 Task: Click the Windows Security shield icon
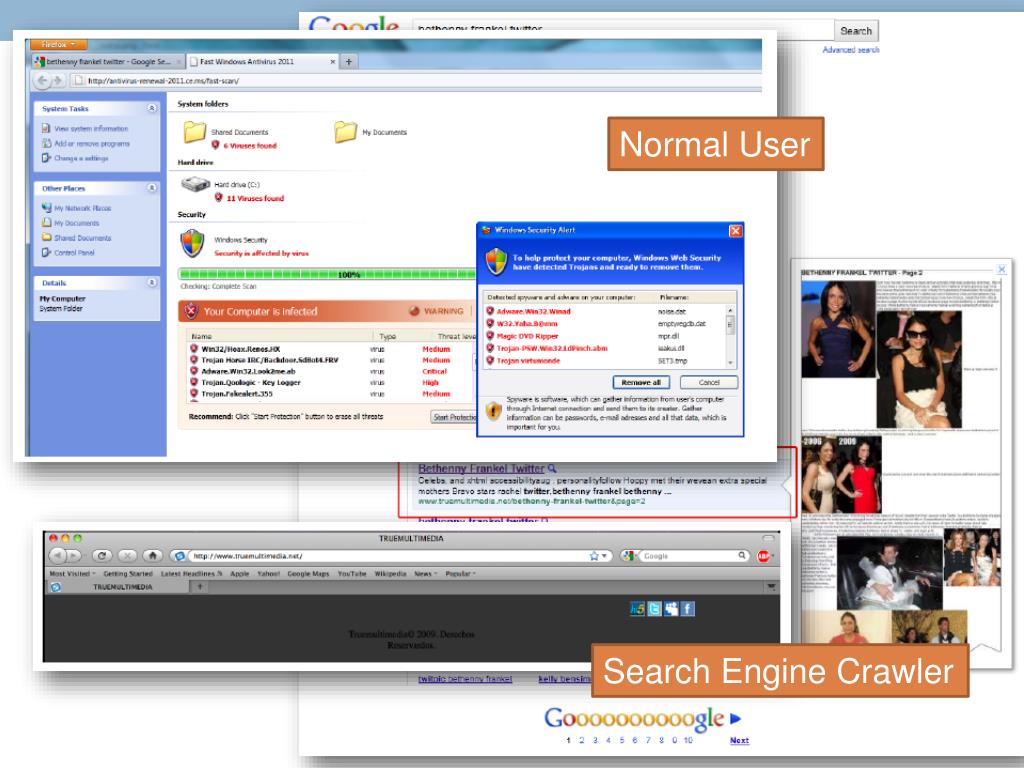point(192,243)
